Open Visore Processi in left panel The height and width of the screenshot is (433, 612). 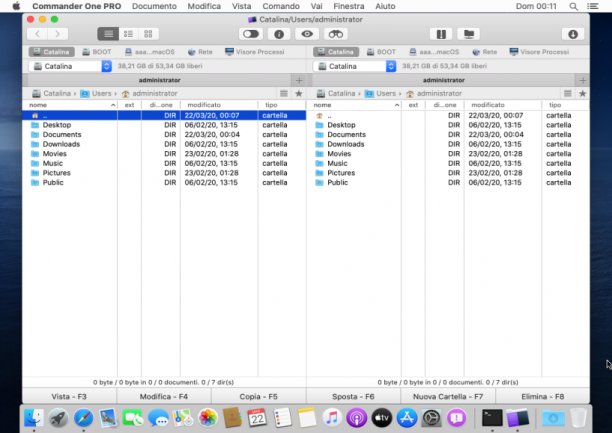(255, 52)
